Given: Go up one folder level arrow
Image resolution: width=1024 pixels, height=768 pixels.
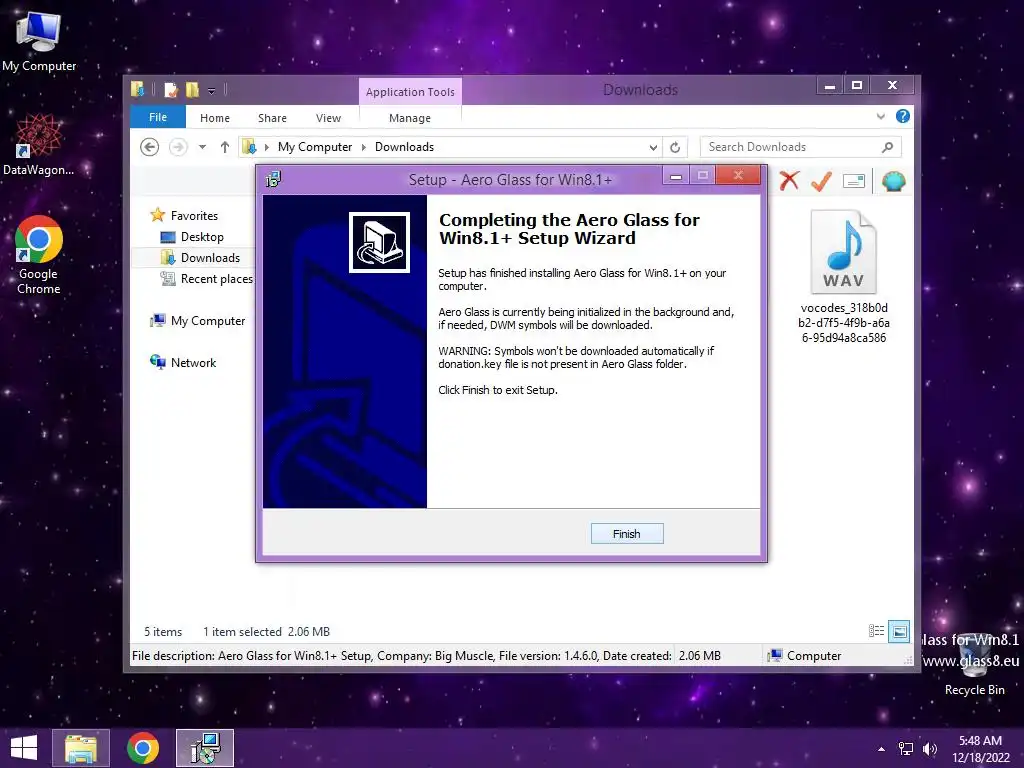Looking at the screenshot, I should (x=225, y=147).
